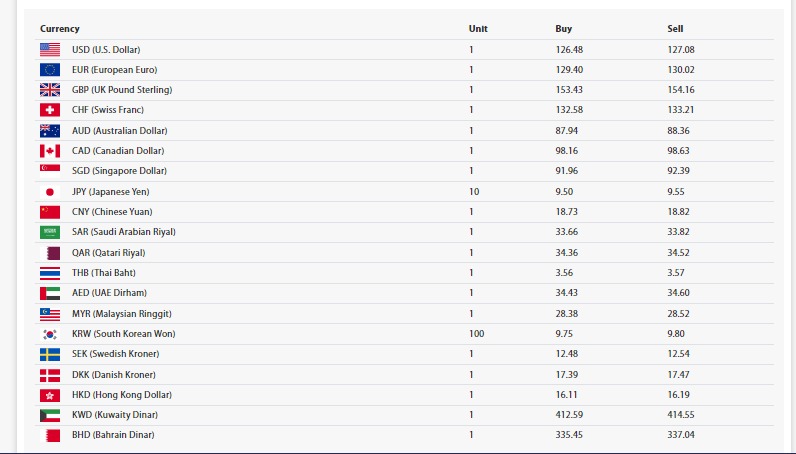
Task: Click the European Union flag icon
Action: [x=50, y=70]
